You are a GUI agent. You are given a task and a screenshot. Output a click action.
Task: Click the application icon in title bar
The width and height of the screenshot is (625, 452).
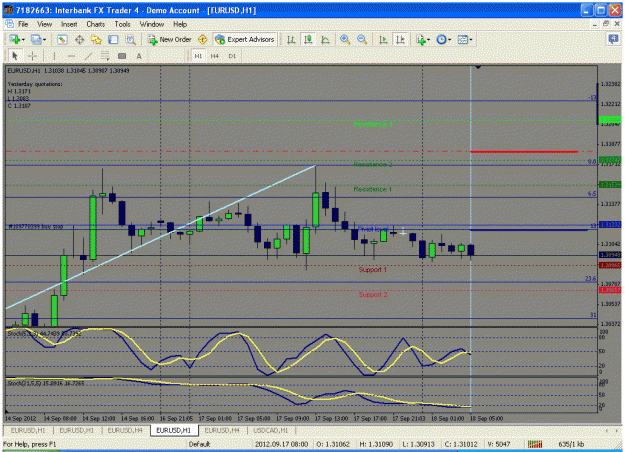tap(8, 10)
